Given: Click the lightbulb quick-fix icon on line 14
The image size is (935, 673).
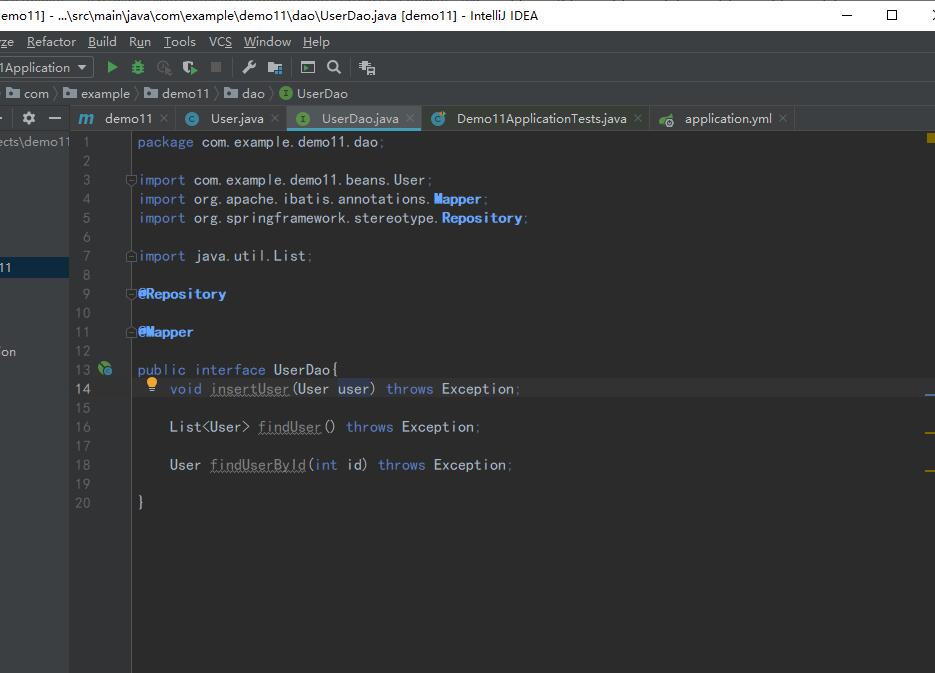Looking at the screenshot, I should (x=152, y=384).
